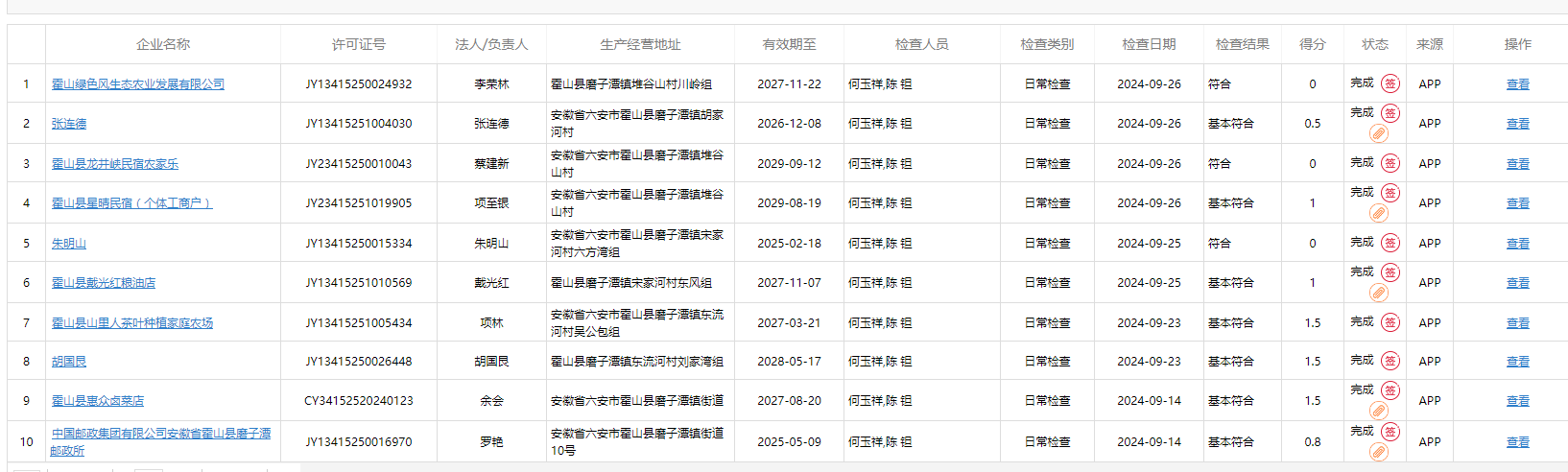Click 查看 for 霍山县戴光红粮油店 row
Viewport: 1568px width, 472px height.
click(1517, 283)
